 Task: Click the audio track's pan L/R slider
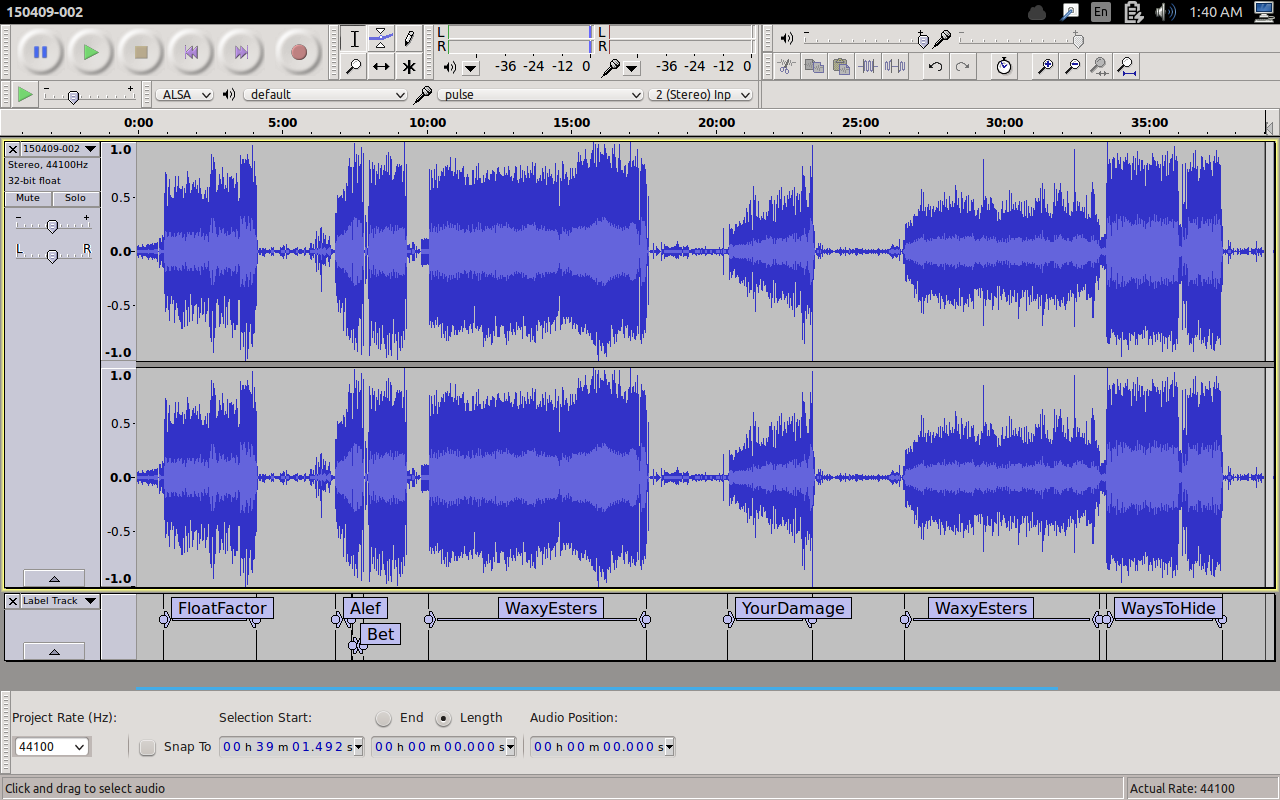(x=53, y=256)
